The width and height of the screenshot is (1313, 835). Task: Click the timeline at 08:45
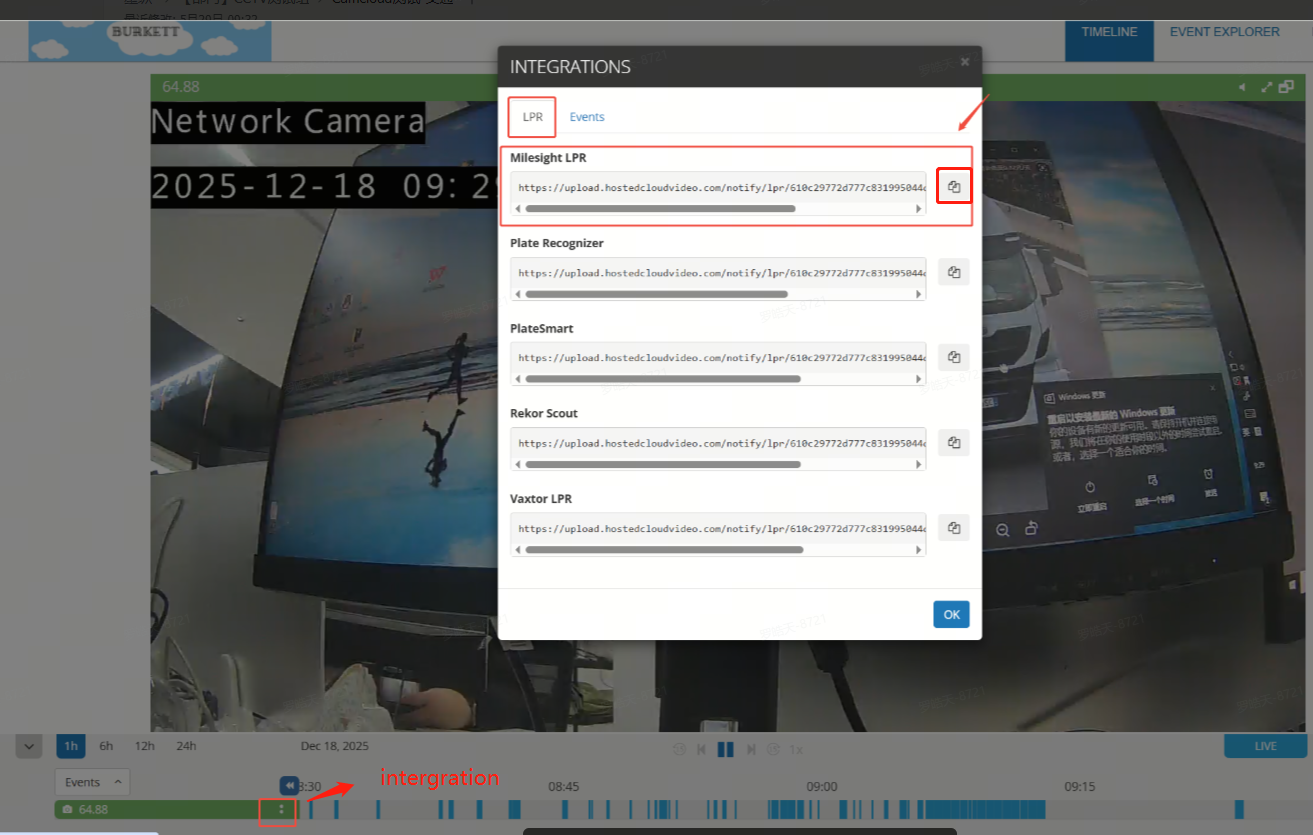pos(564,787)
